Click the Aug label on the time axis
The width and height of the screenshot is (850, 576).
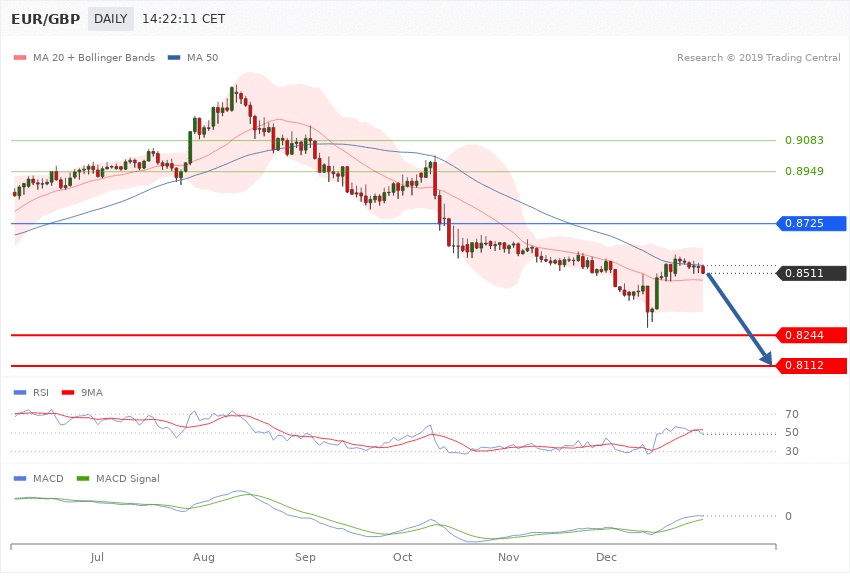point(204,556)
